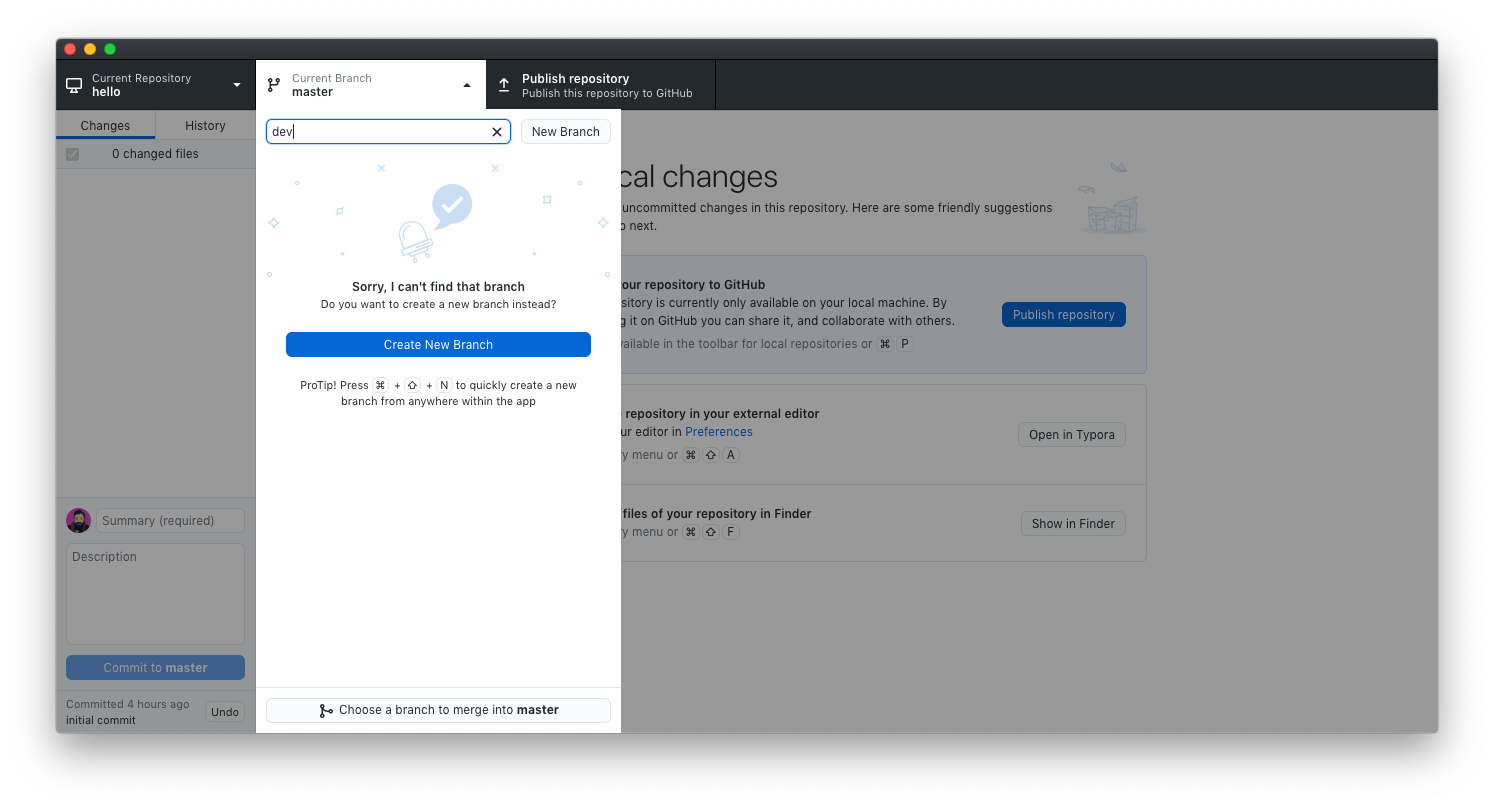The width and height of the screenshot is (1494, 807).
Task: Click the merge icon beside the merge option
Action: [x=327, y=710]
